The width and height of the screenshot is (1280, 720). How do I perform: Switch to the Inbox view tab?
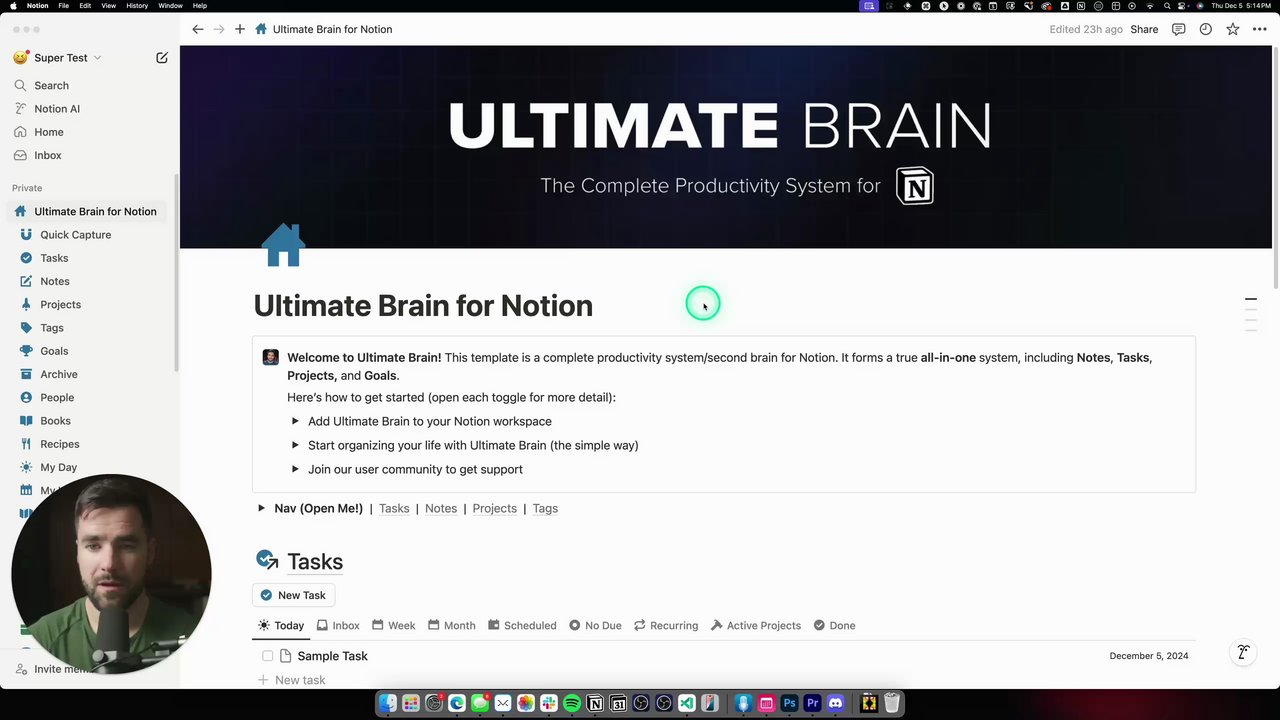(x=338, y=625)
